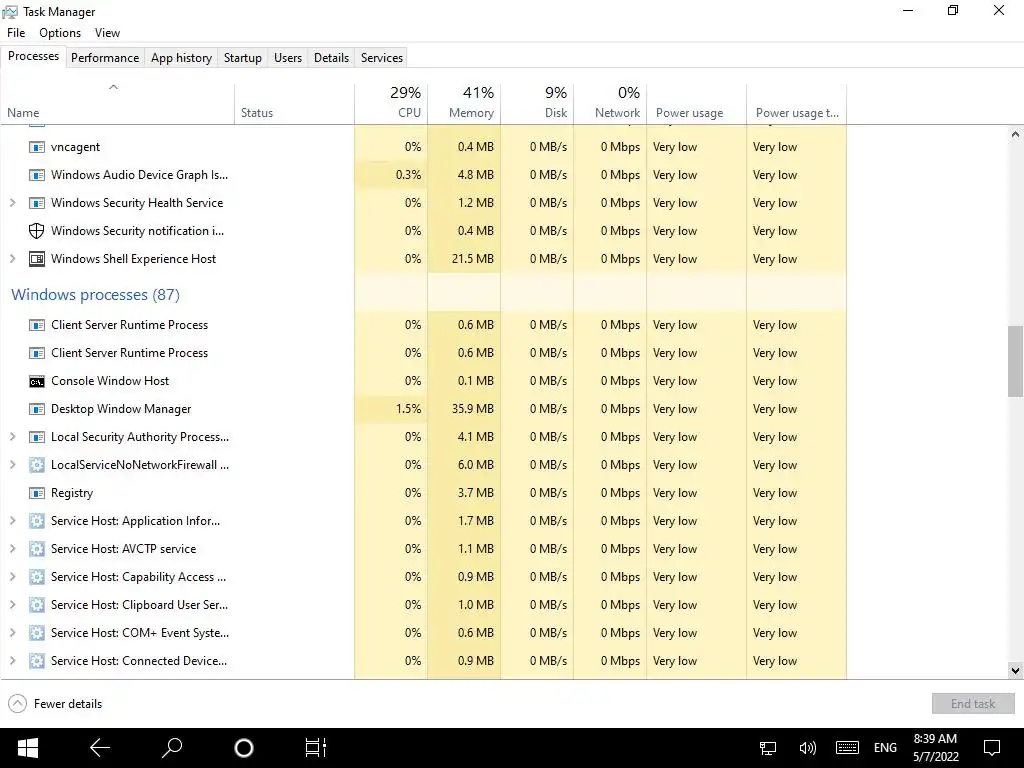This screenshot has width=1024, height=768.
Task: Click the Windows Audio Device Graph icon
Action: pos(37,175)
